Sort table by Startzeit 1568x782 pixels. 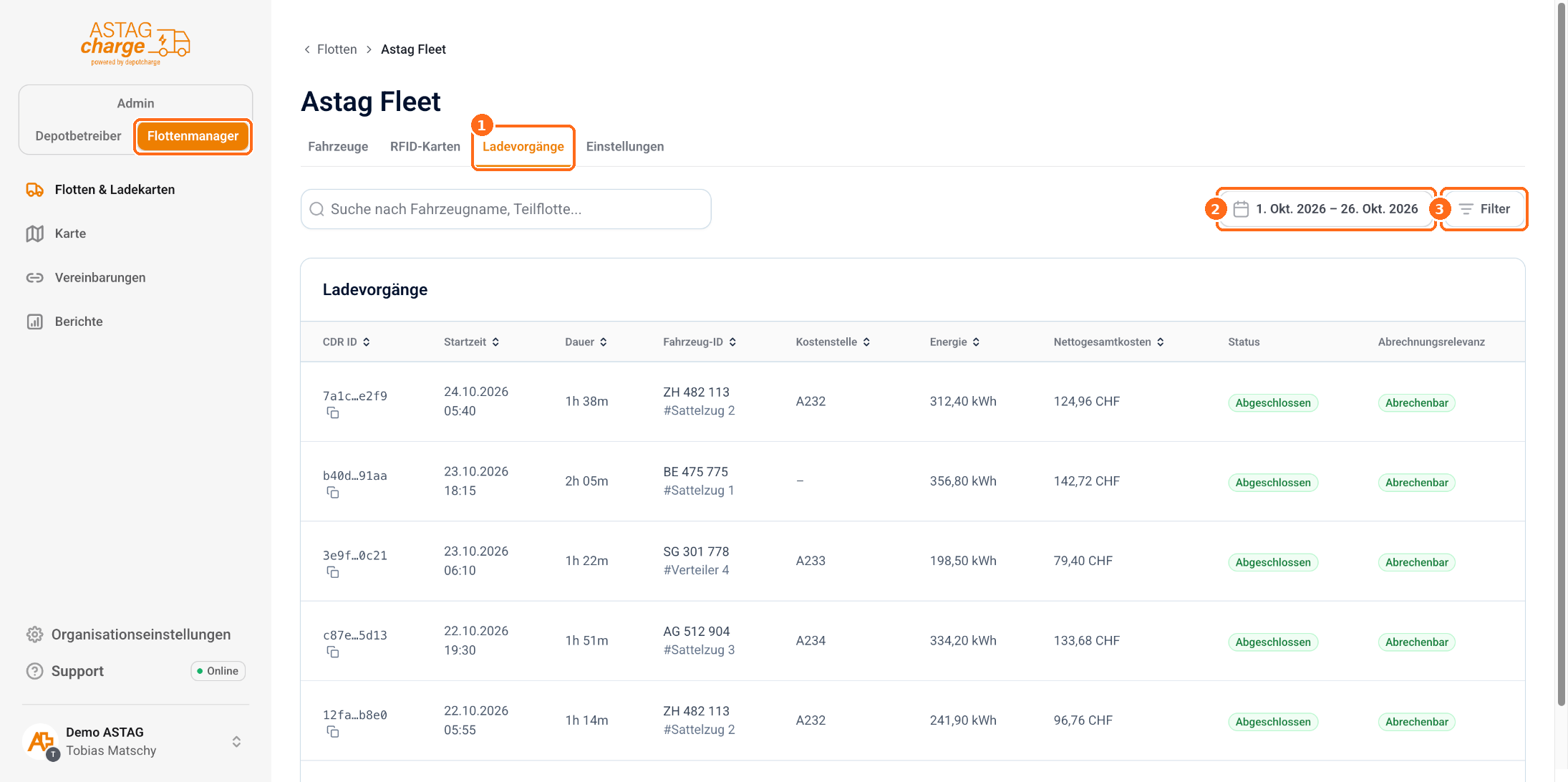tap(471, 342)
